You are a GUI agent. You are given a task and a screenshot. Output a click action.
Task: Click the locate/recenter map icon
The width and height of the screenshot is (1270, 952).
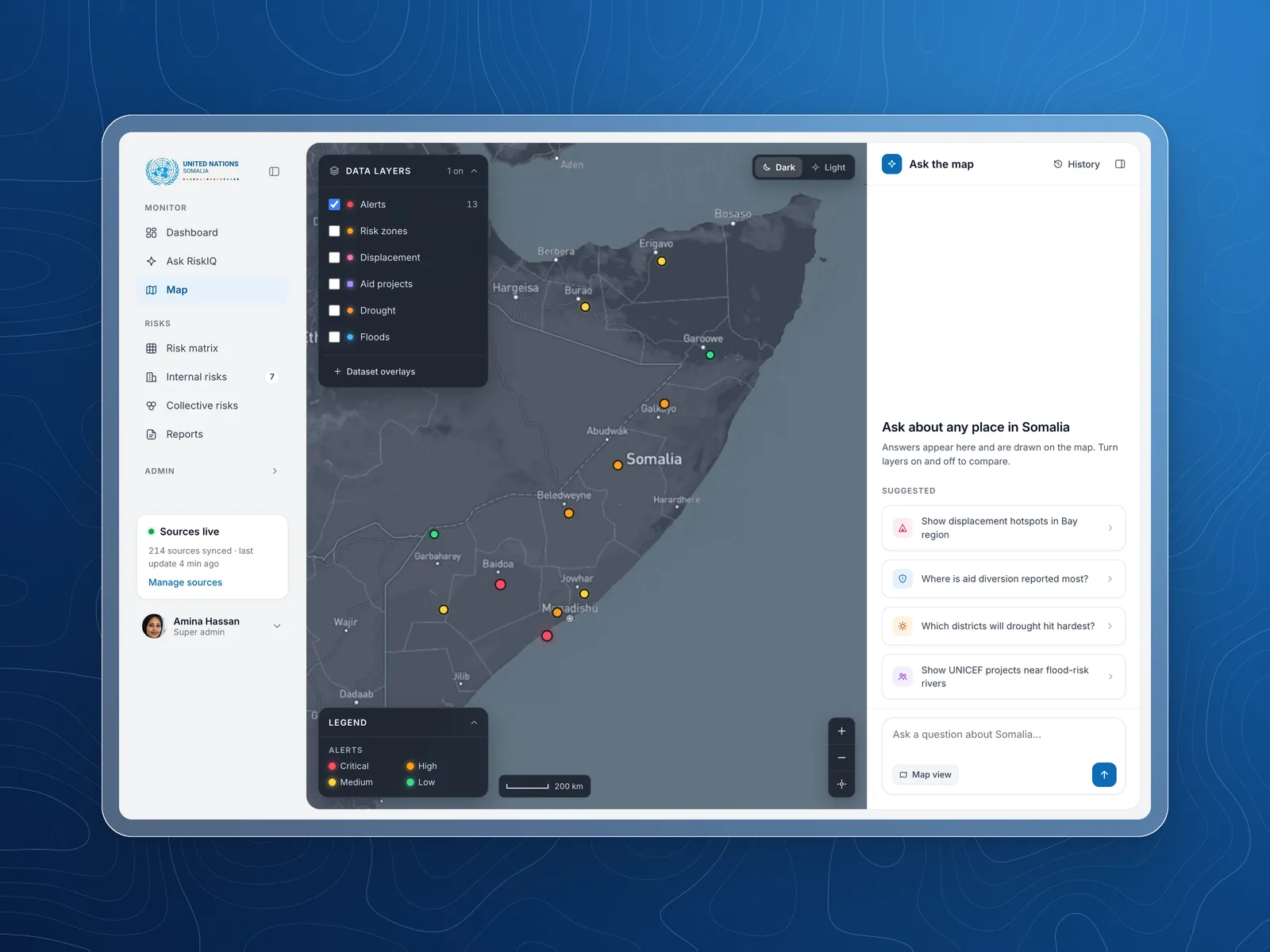tap(841, 784)
